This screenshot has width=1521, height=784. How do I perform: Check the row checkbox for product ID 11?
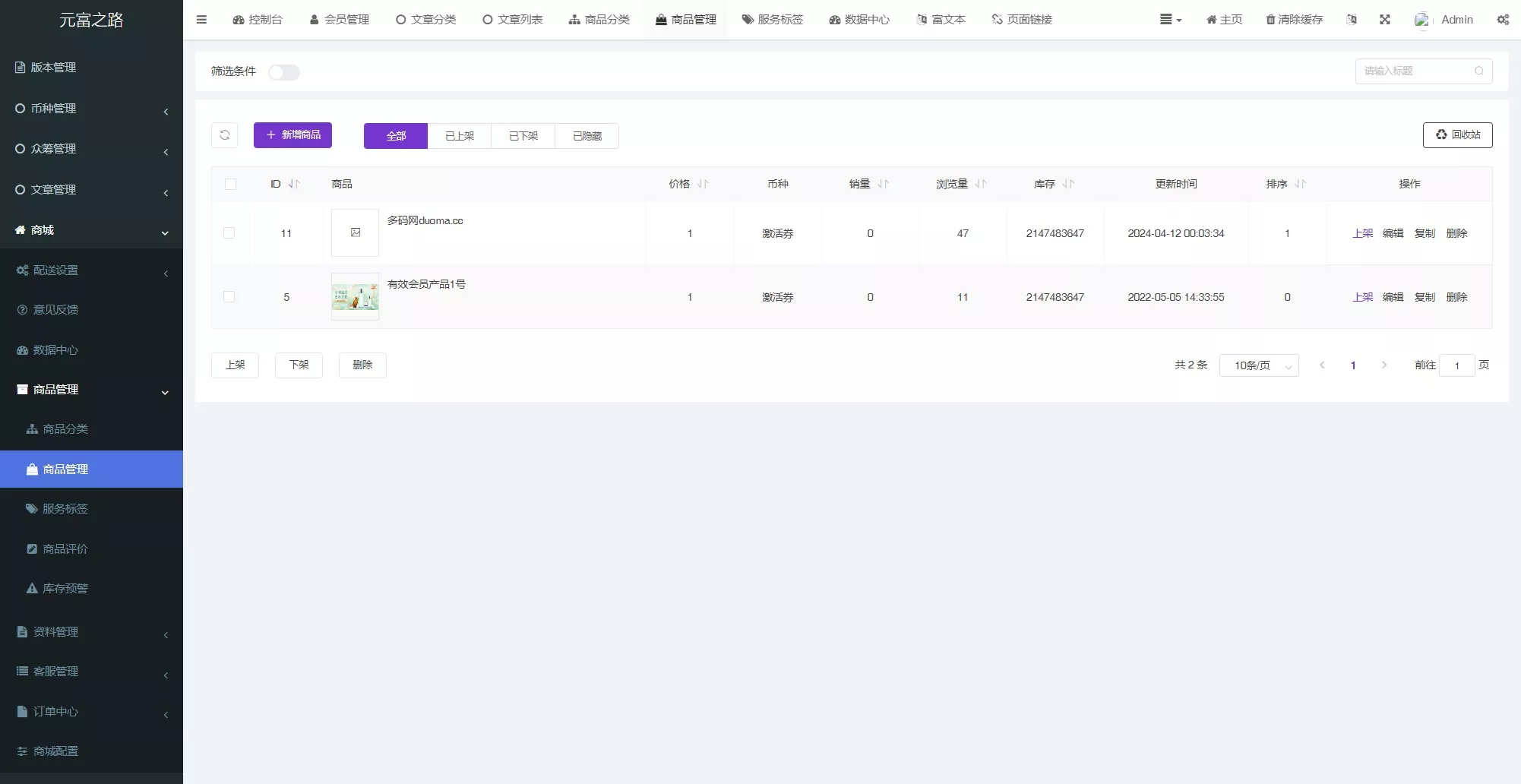pyautogui.click(x=230, y=233)
